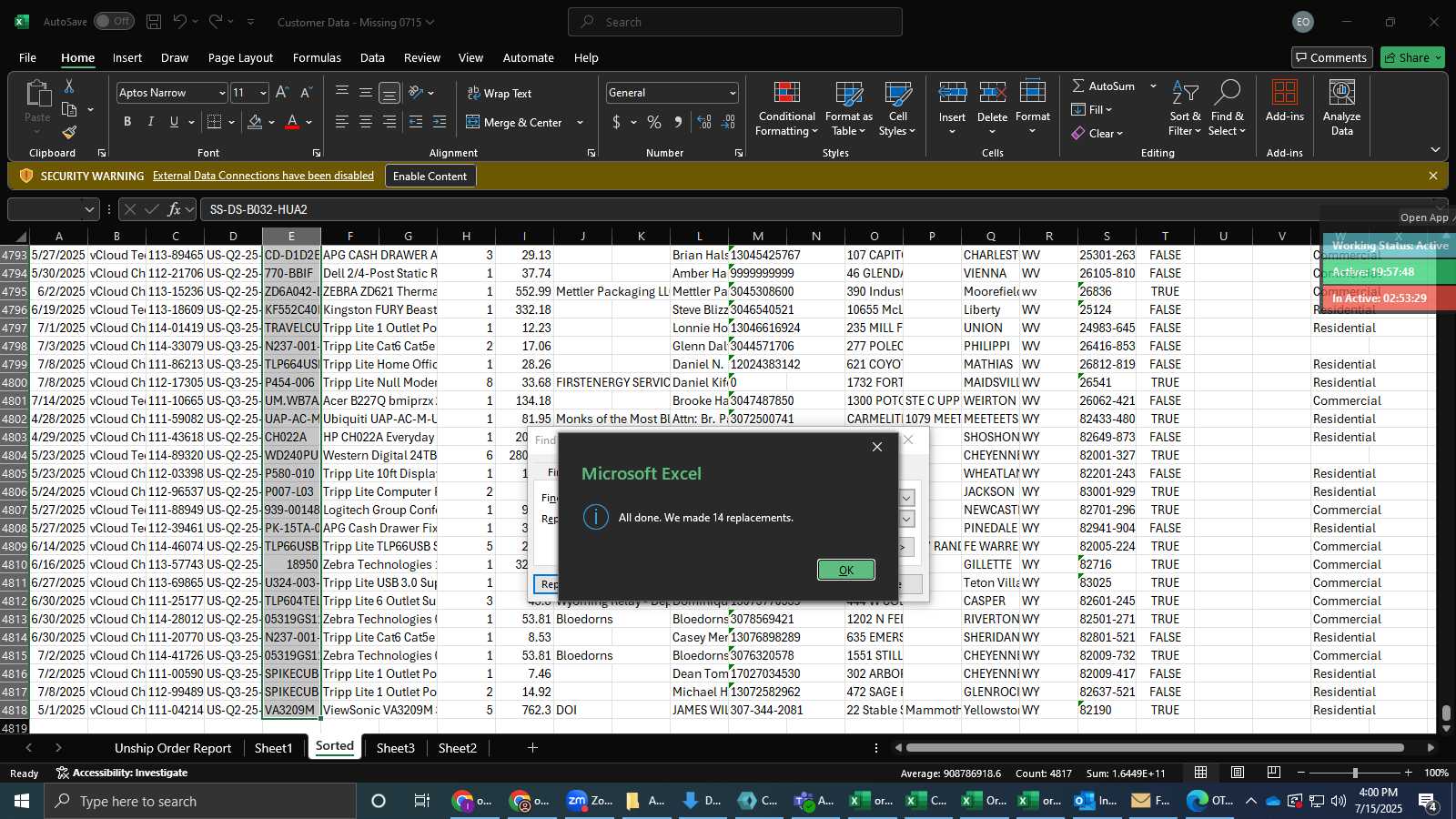Image resolution: width=1456 pixels, height=819 pixels.
Task: Open Cell Styles gallery
Action: [897, 109]
